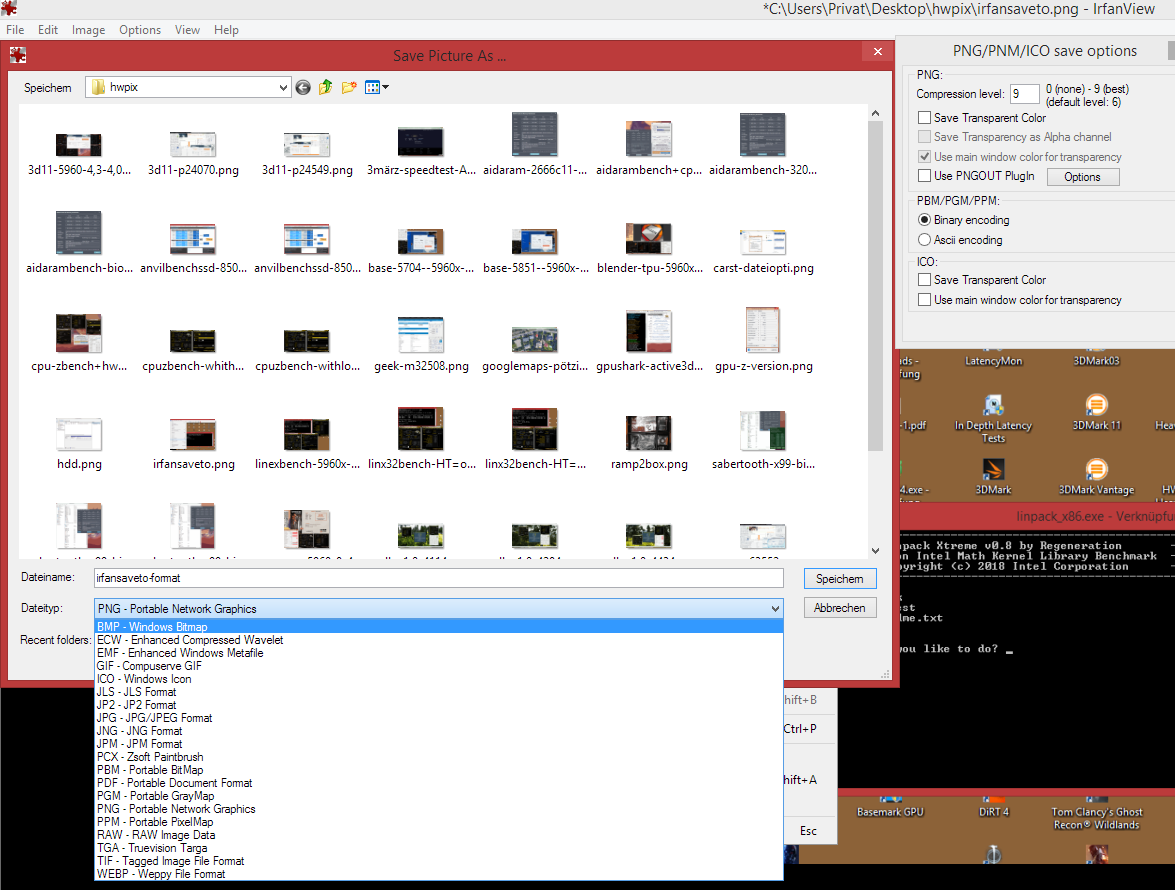This screenshot has width=1175, height=890.
Task: Open the File menu
Action: 15,30
